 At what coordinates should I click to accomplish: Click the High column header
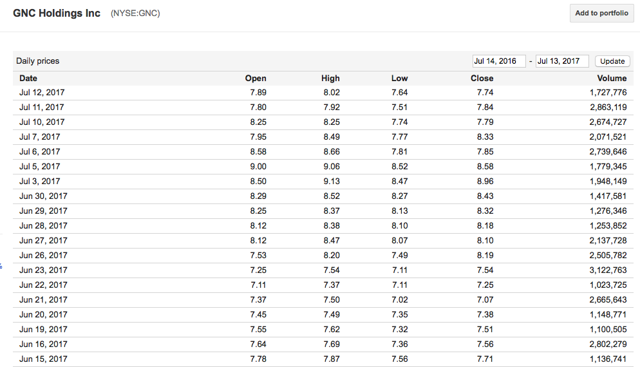point(330,78)
